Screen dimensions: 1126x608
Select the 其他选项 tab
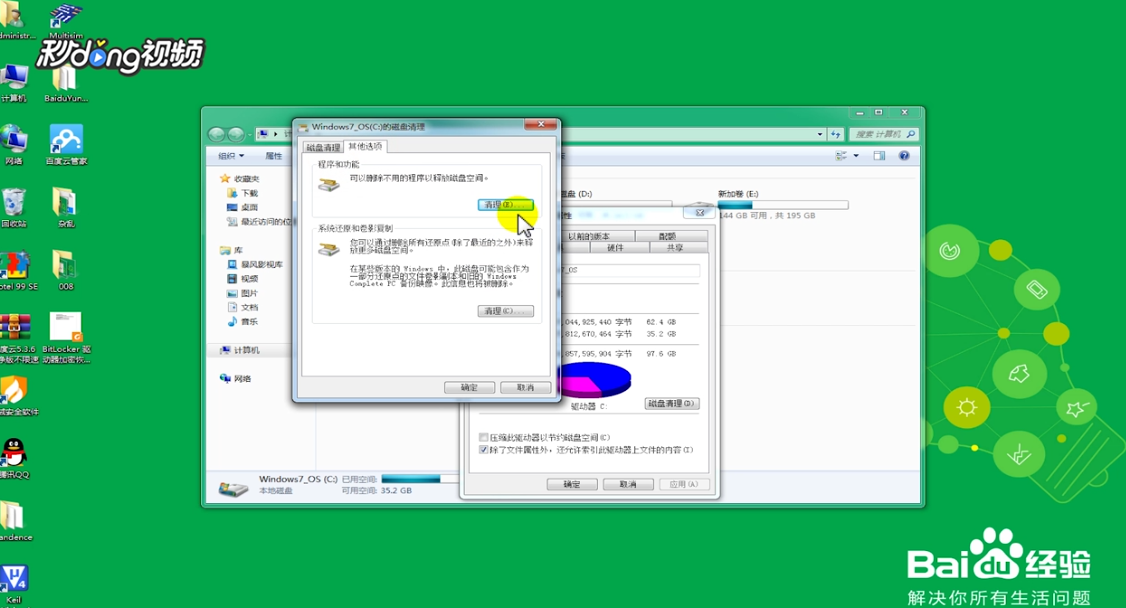coord(365,146)
